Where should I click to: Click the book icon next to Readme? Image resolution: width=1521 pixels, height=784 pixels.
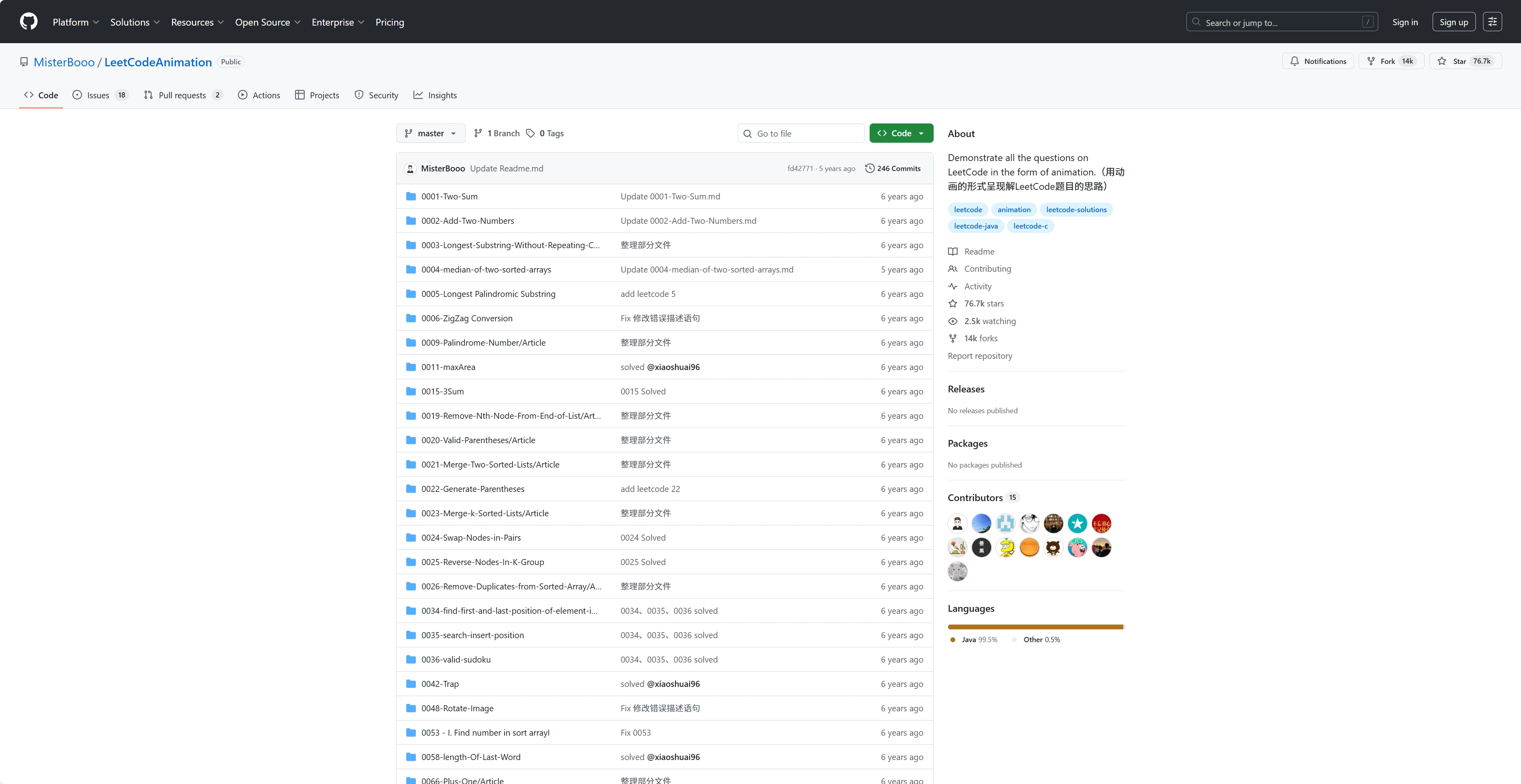(x=953, y=252)
